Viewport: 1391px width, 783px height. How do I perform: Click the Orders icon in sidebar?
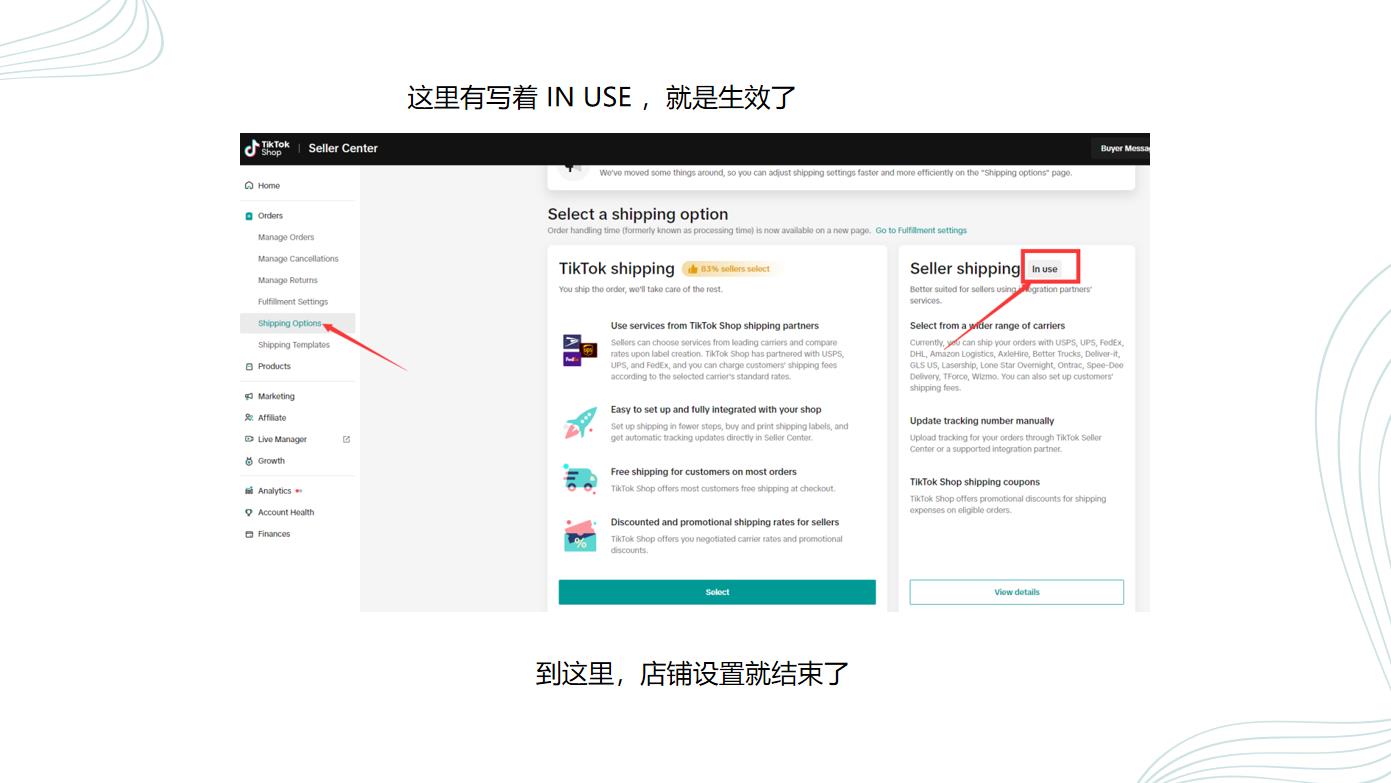[249, 216]
